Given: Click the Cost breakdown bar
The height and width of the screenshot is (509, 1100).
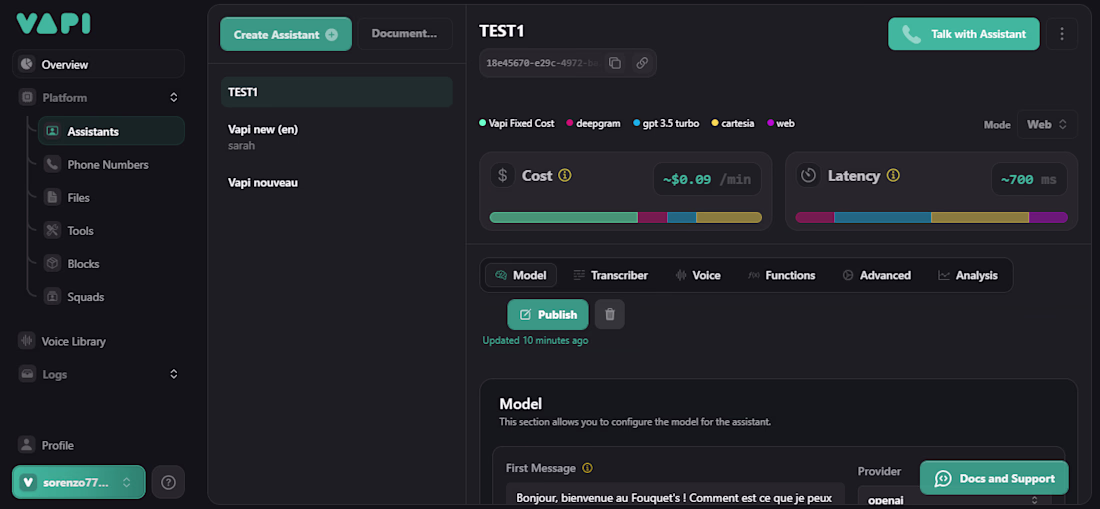Looking at the screenshot, I should point(626,217).
